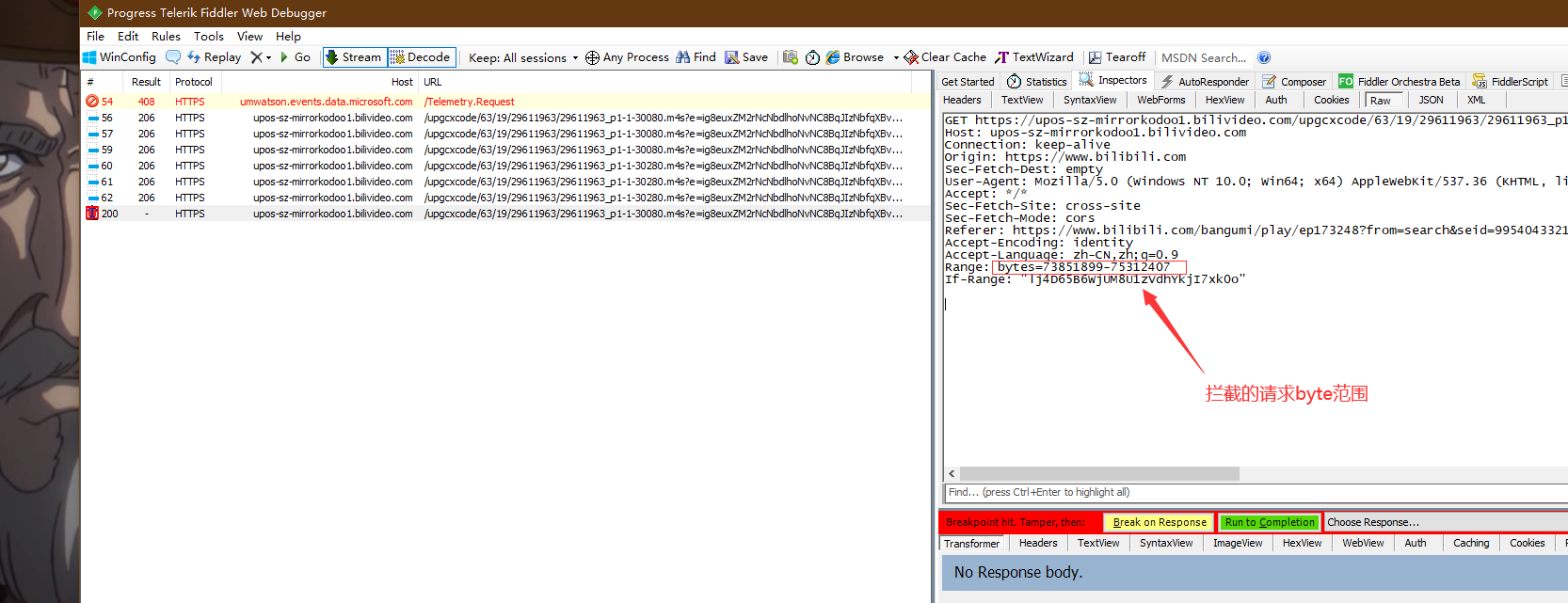This screenshot has width=1568, height=603.
Task: Open the View menu
Action: pyautogui.click(x=249, y=37)
